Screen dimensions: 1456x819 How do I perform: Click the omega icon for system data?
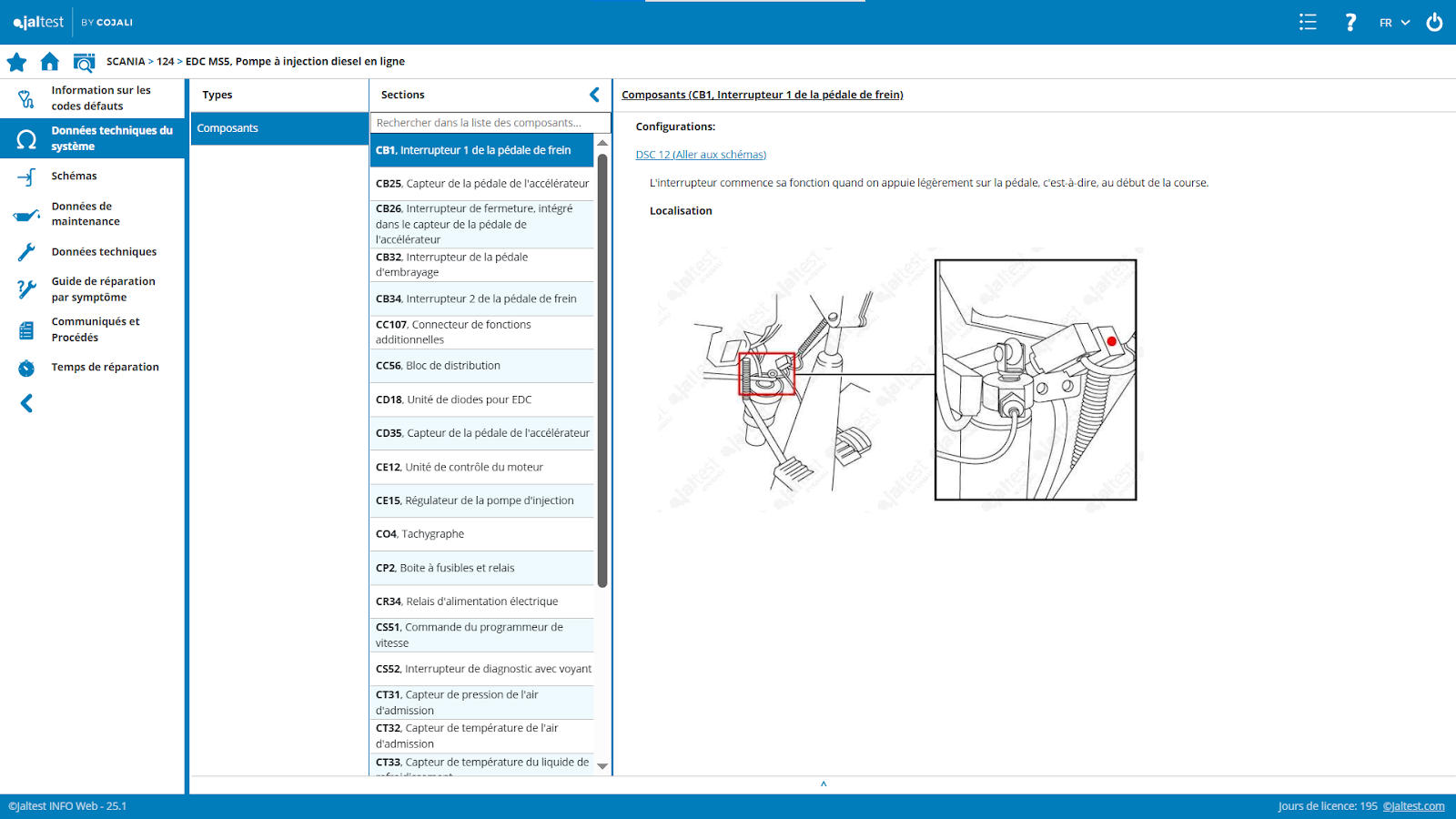[26, 138]
